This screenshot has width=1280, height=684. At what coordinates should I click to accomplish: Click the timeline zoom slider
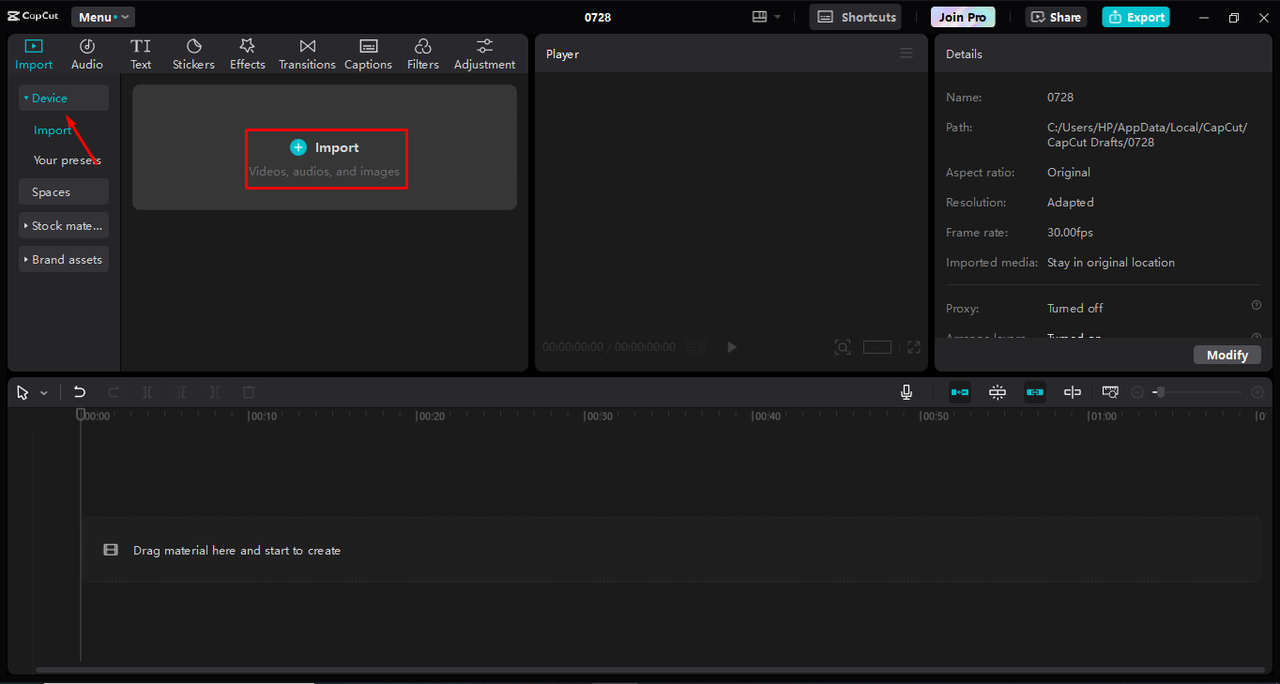[1200, 393]
